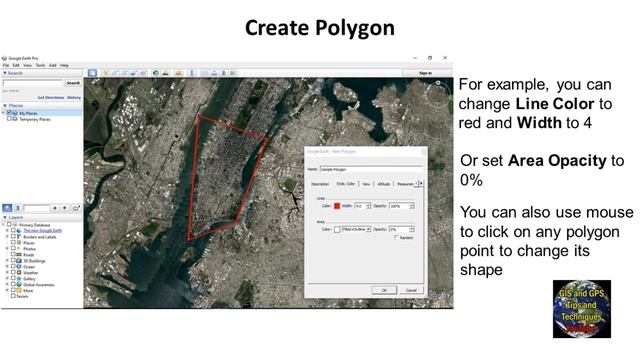Open the Edit menu
Screen dimensions: 640x360
pos(16,65)
